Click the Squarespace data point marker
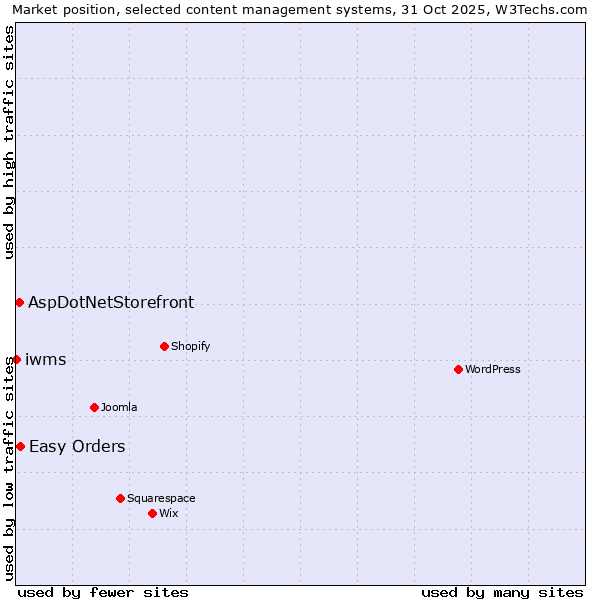The height and width of the screenshot is (600, 600). click(120, 498)
